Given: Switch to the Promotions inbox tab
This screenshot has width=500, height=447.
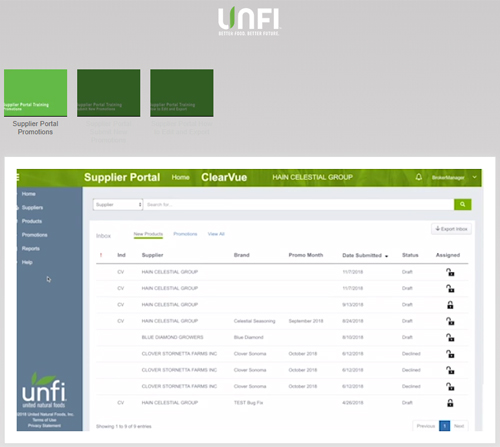Looking at the screenshot, I should click(x=185, y=234).
